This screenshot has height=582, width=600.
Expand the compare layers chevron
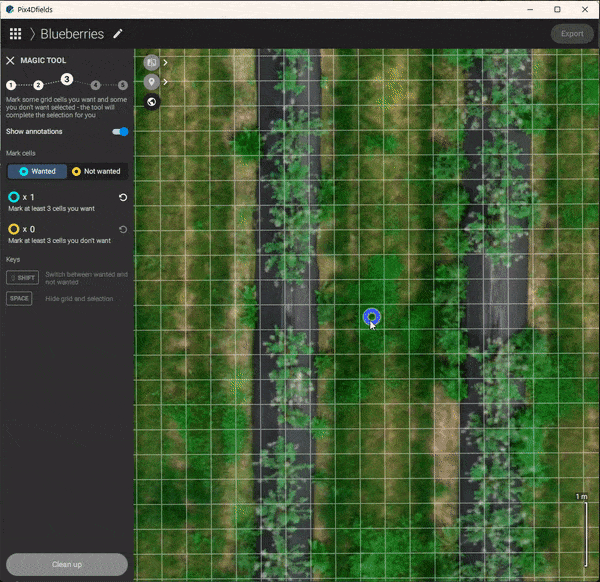pyautogui.click(x=165, y=62)
